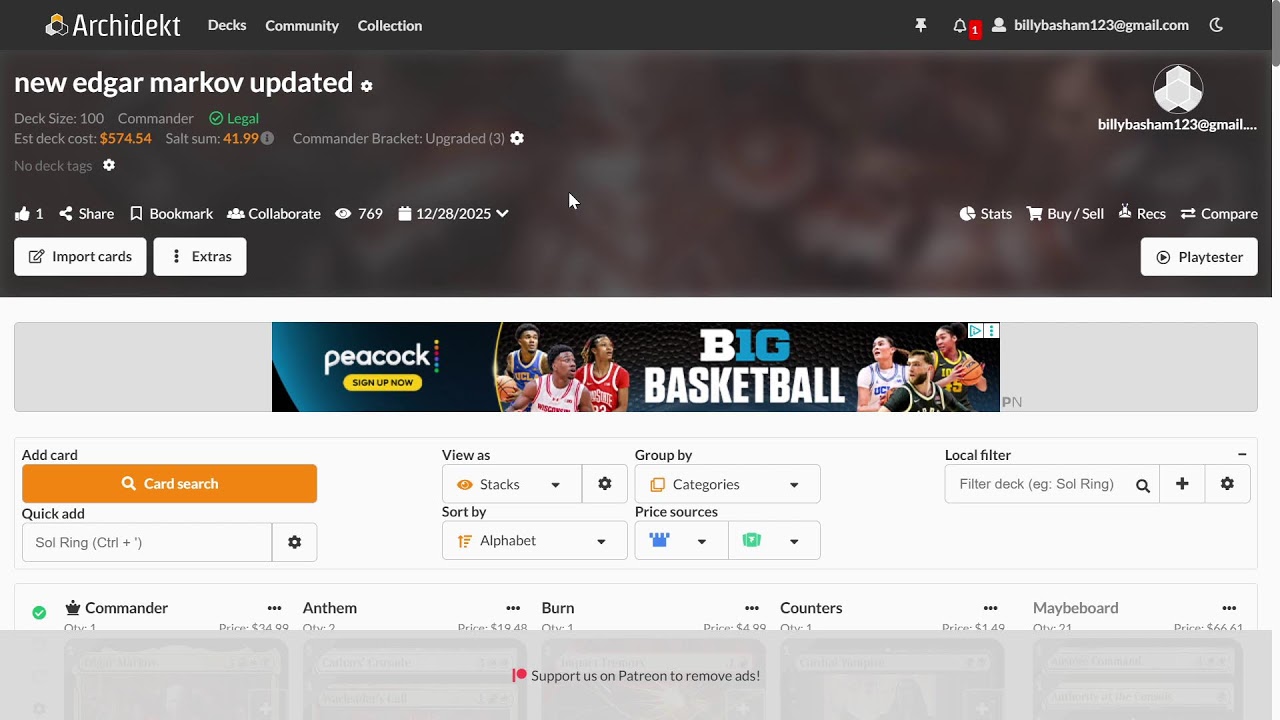This screenshot has width=1280, height=720.
Task: Open local filter settings gear
Action: (1227, 484)
